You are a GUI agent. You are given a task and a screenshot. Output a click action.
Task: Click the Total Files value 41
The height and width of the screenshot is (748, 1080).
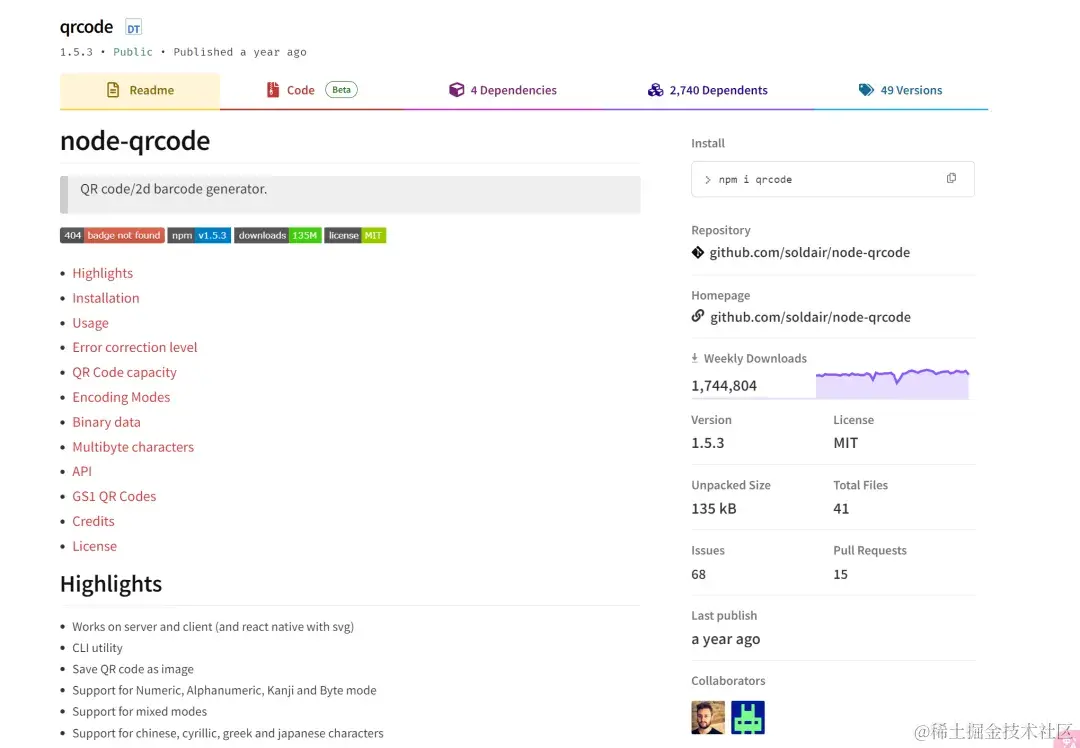point(841,508)
